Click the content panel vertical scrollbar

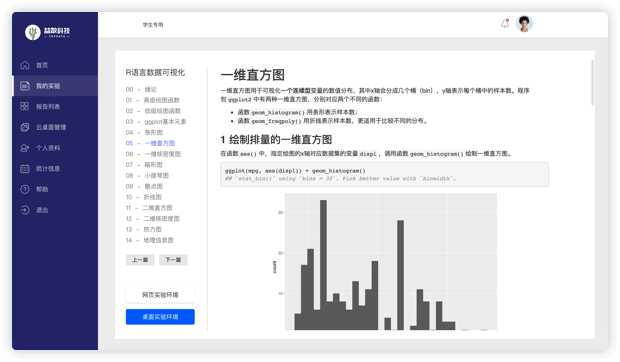(x=592, y=82)
